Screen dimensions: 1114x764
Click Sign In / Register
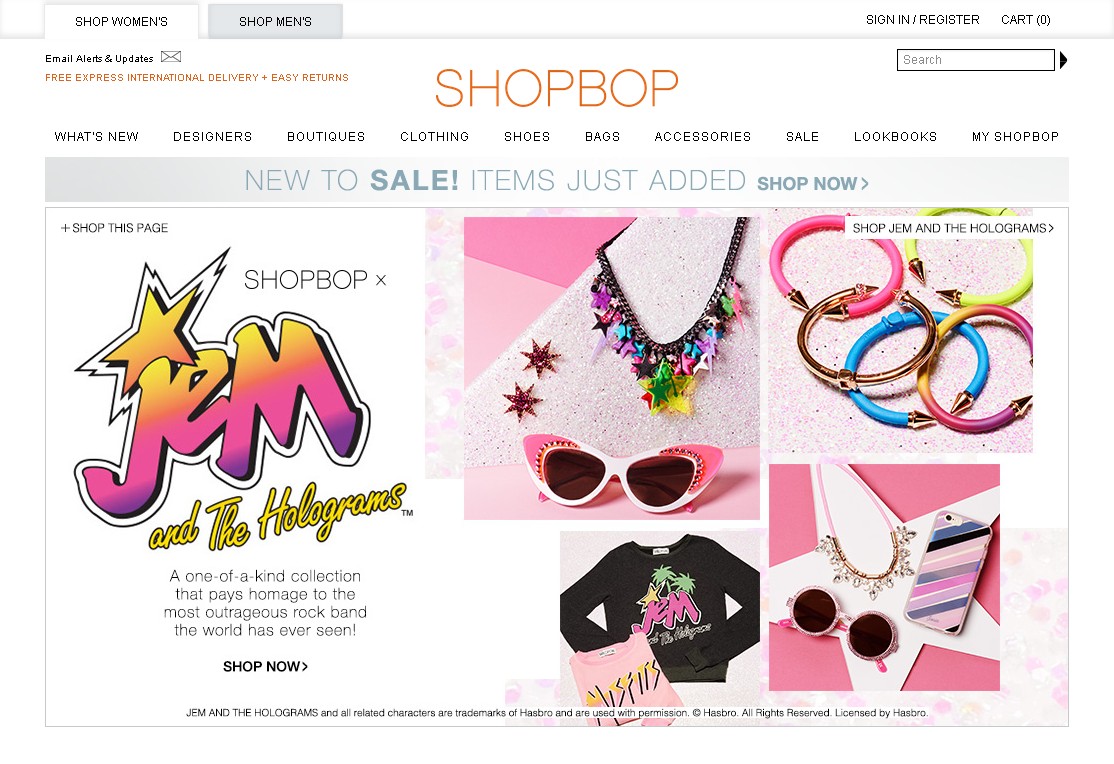coord(922,20)
